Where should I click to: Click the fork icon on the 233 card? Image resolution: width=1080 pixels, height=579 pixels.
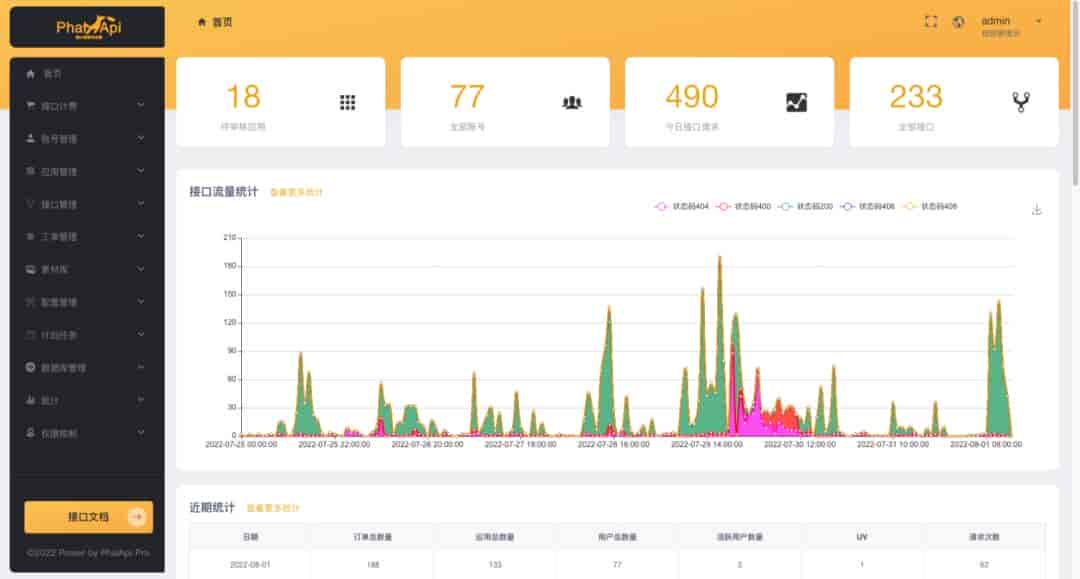pyautogui.click(x=1021, y=103)
